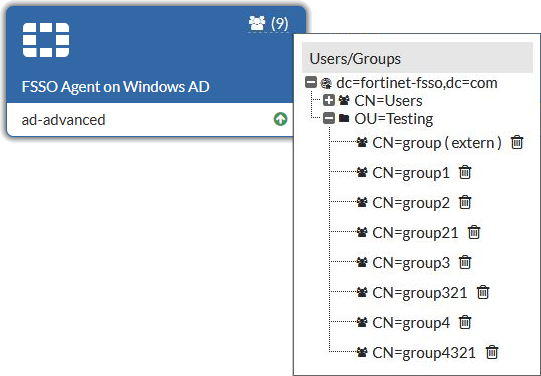
Task: Select the CN=group1 tree item
Action: [x=411, y=172]
